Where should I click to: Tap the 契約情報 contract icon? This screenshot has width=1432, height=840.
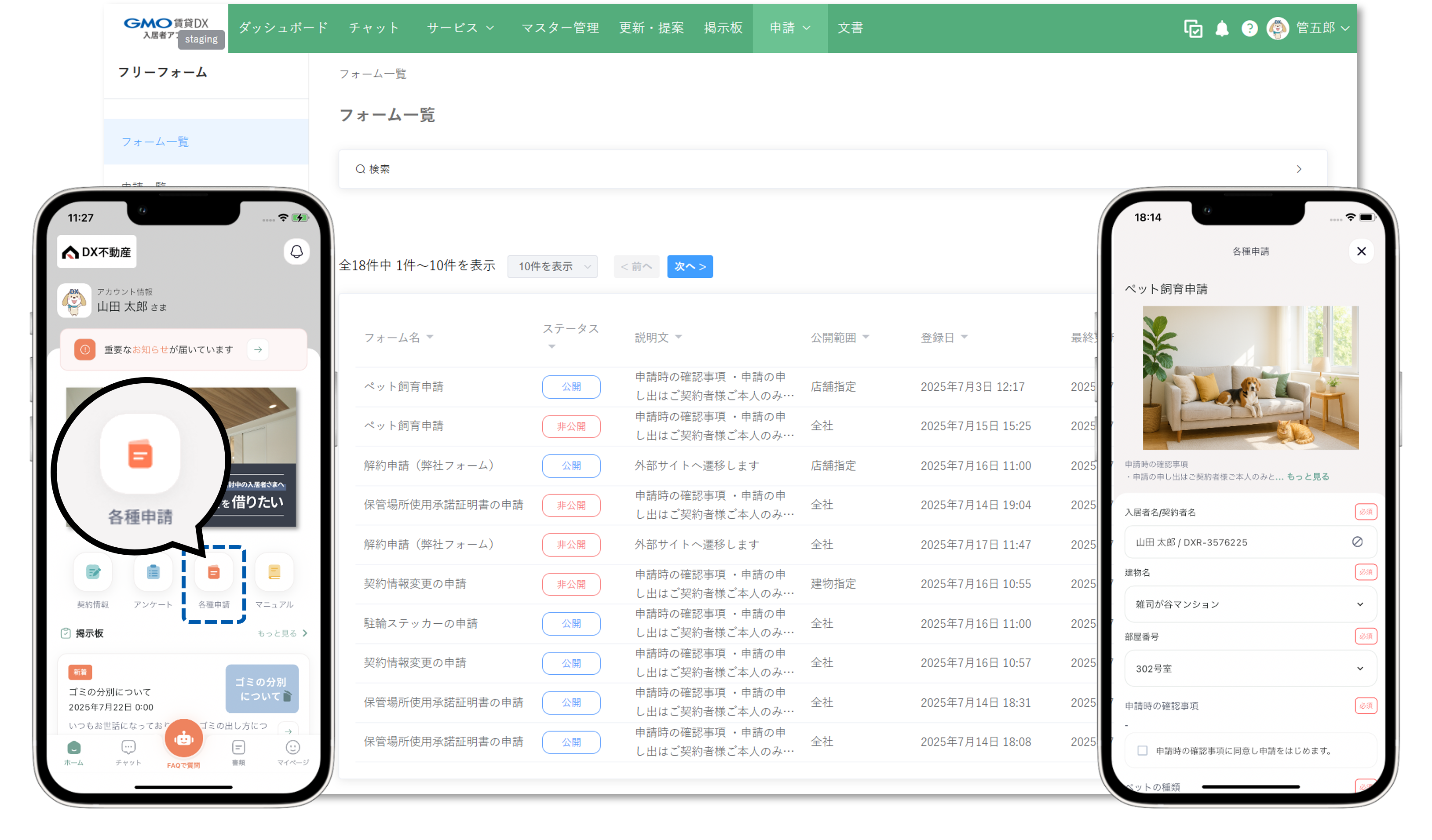point(93,572)
